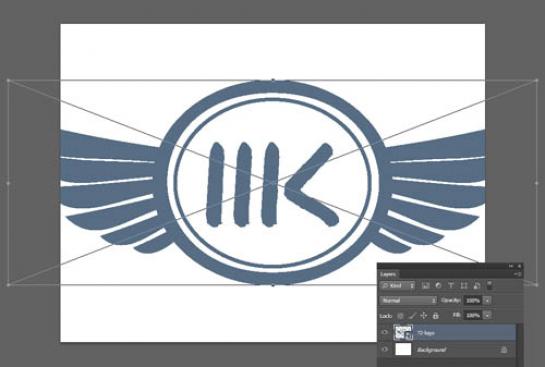Hide the logo layer eye icon
545x367 pixels.
pos(385,332)
